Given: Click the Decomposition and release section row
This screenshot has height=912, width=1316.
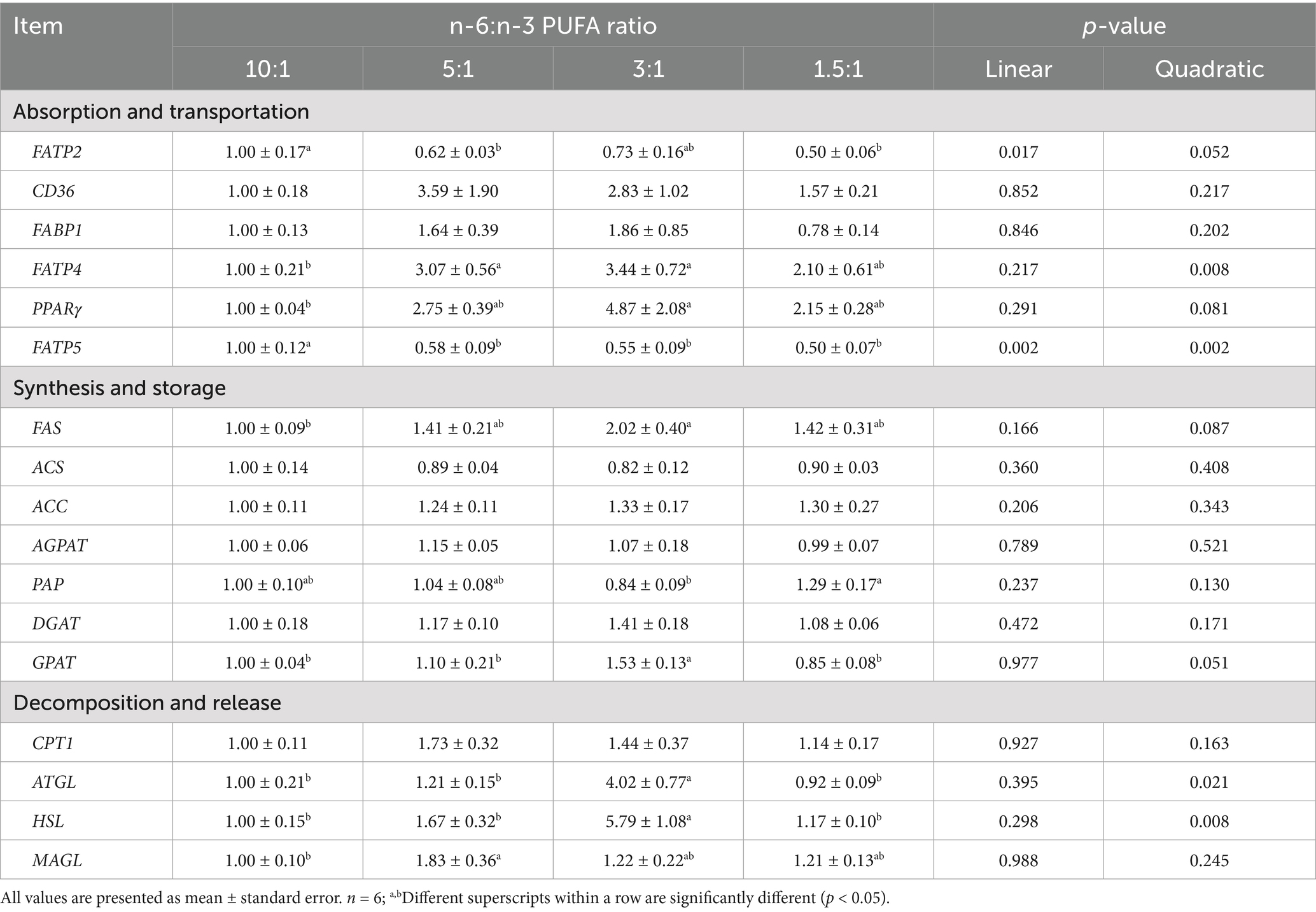Looking at the screenshot, I should click(147, 702).
